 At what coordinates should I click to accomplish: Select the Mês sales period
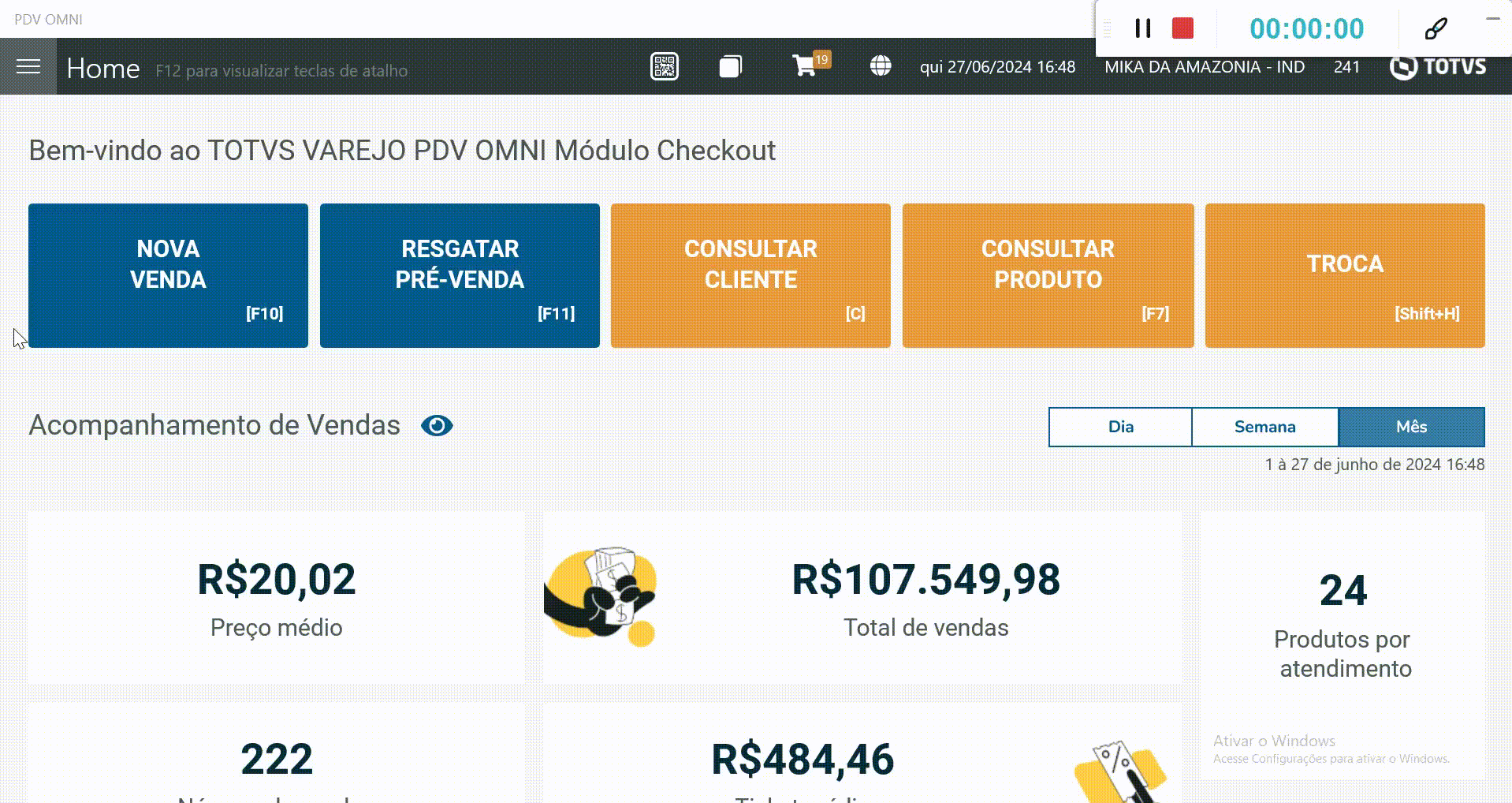coord(1411,427)
